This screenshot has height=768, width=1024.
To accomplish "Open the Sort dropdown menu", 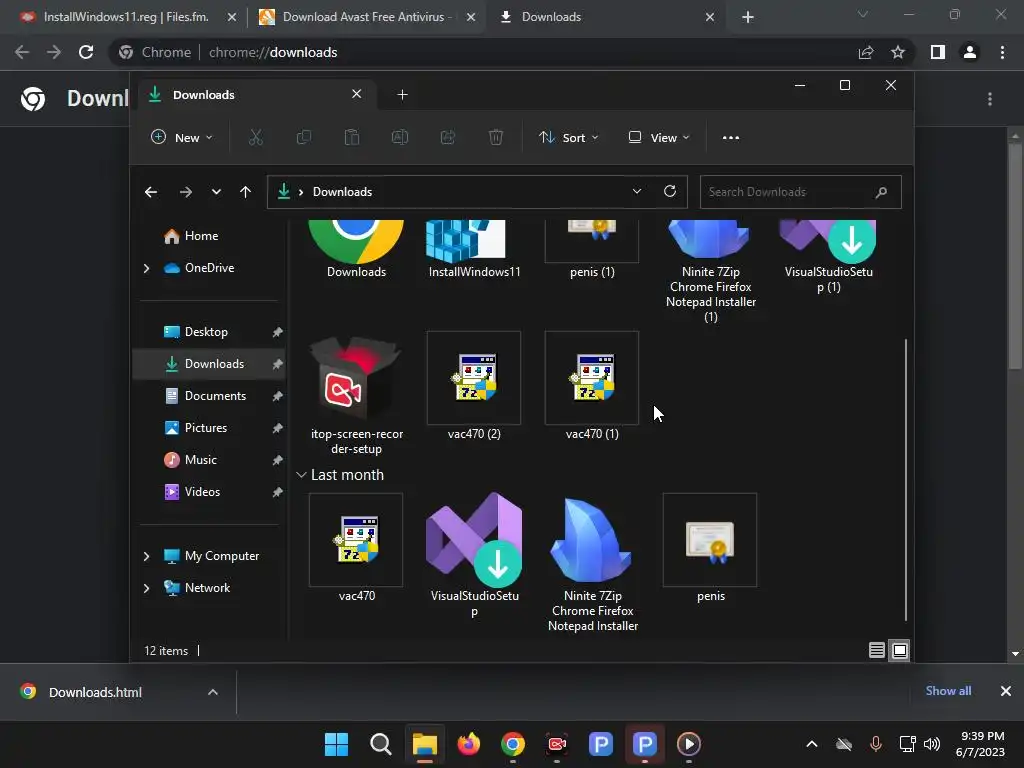I will coord(568,138).
